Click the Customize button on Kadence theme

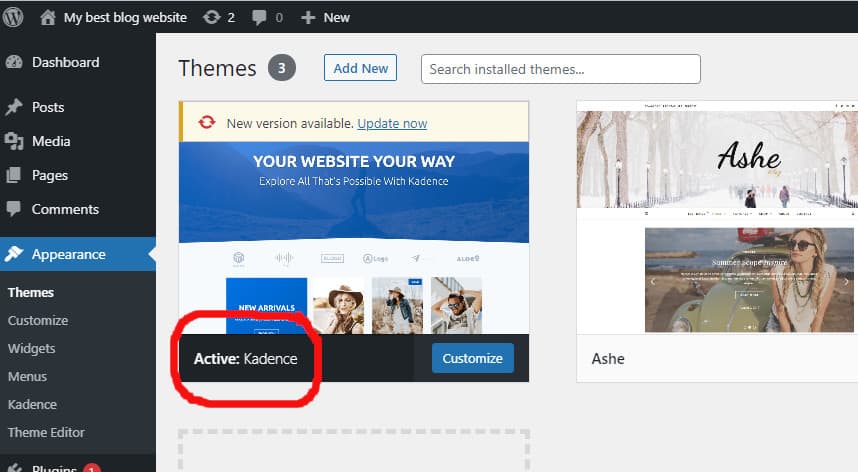click(473, 358)
